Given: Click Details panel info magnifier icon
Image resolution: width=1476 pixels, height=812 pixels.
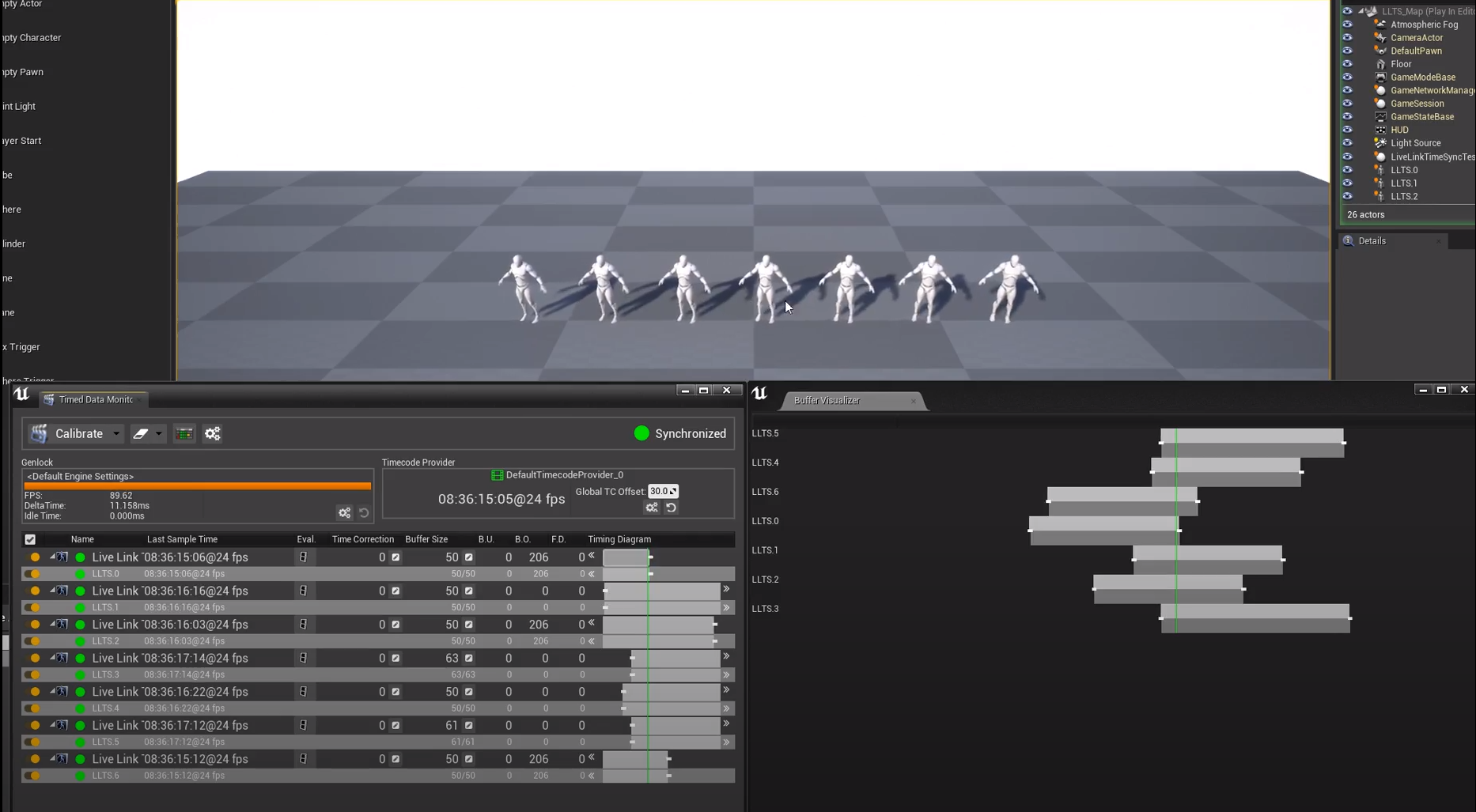Looking at the screenshot, I should pos(1348,241).
